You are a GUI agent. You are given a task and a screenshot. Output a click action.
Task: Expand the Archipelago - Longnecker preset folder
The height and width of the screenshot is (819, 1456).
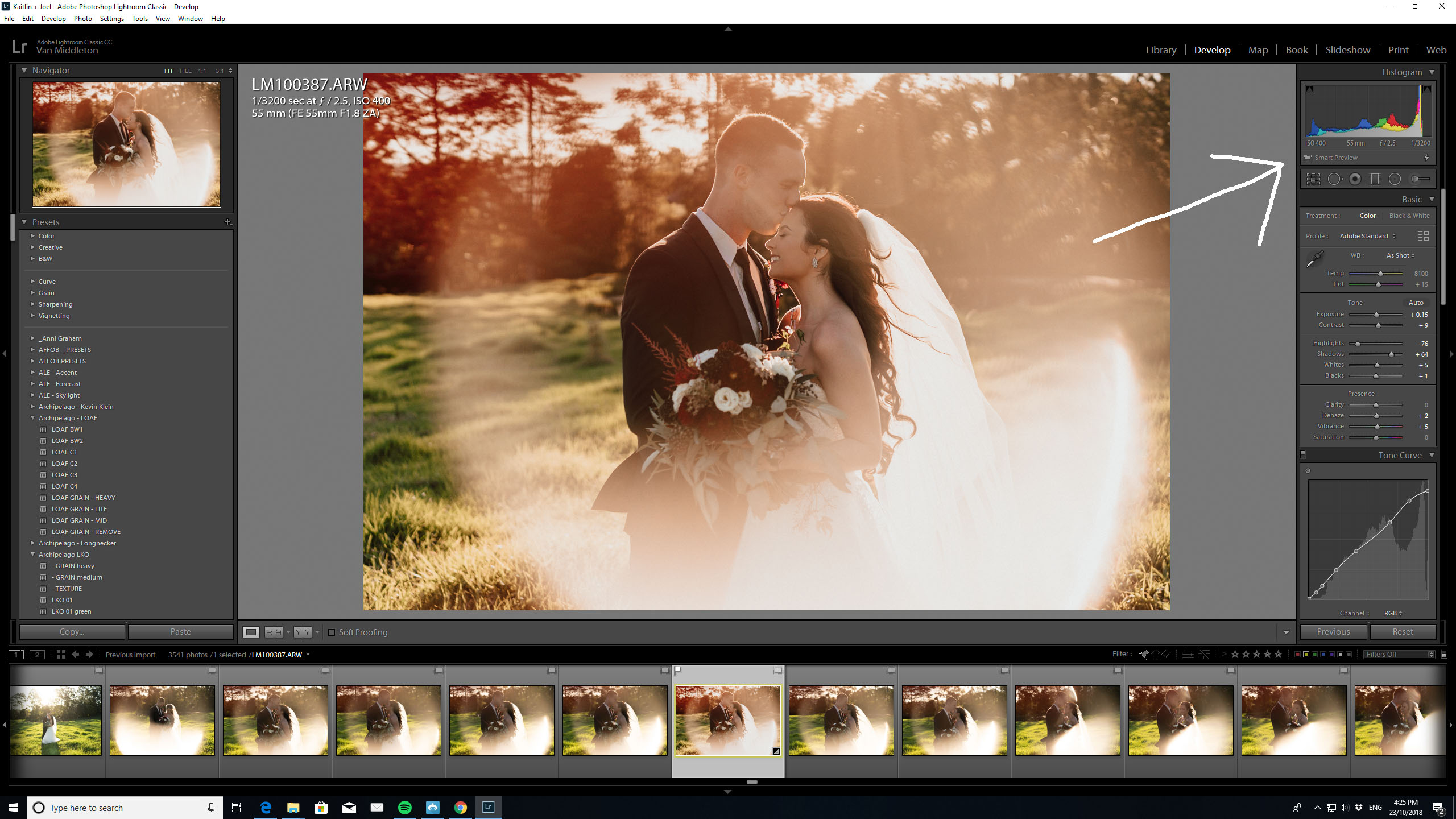click(32, 543)
